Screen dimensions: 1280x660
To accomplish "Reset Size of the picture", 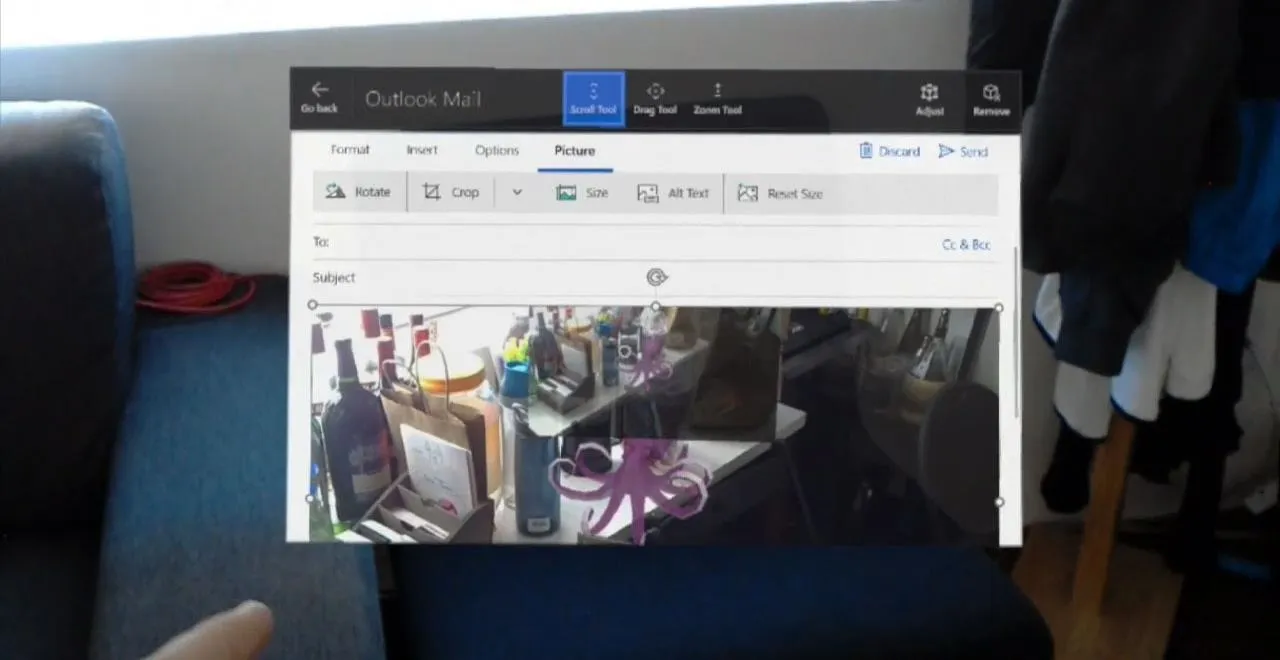I will 780,194.
